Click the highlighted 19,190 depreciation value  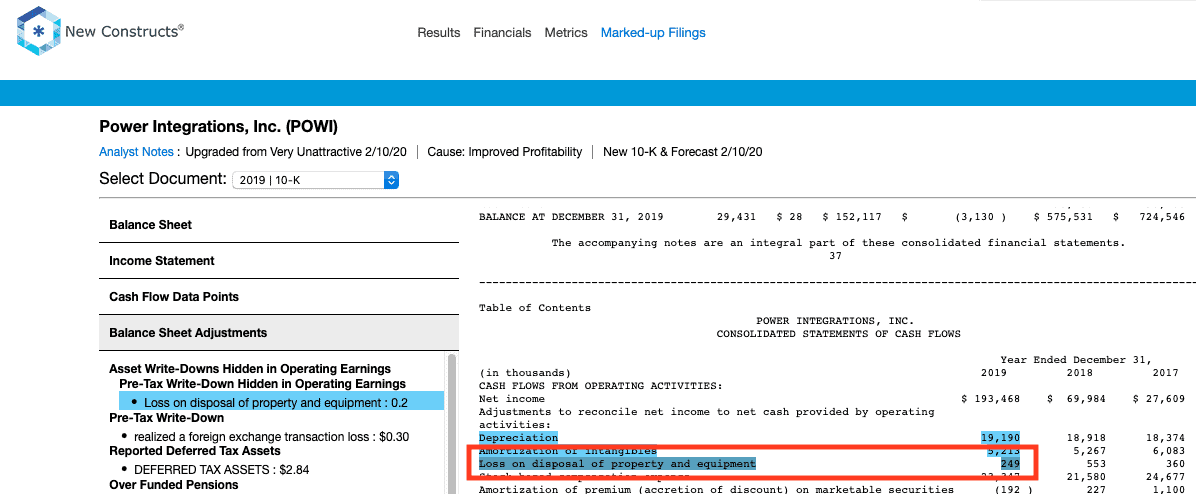(1000, 438)
